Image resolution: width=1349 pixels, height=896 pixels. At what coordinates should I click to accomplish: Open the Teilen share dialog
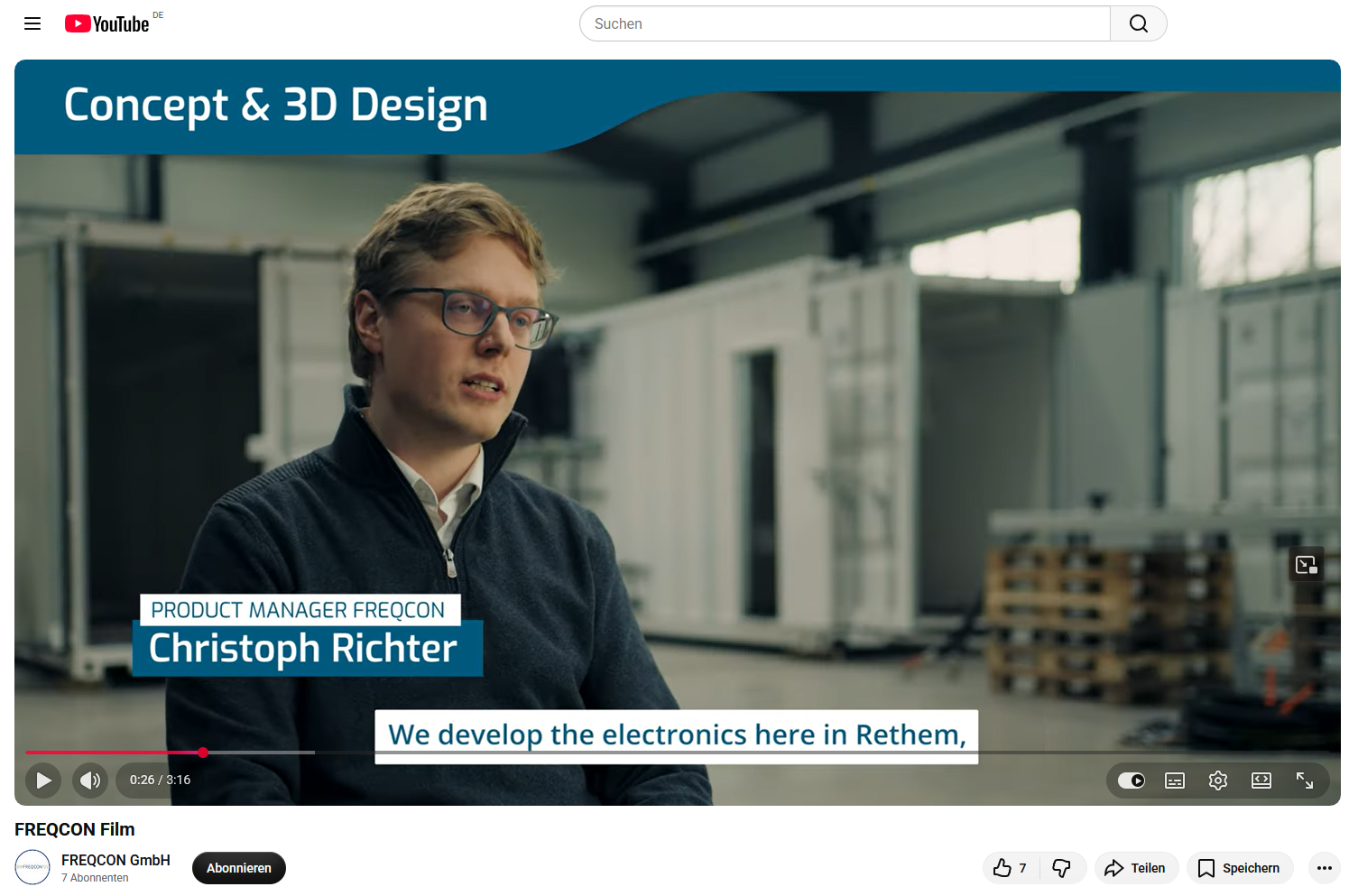click(1135, 868)
